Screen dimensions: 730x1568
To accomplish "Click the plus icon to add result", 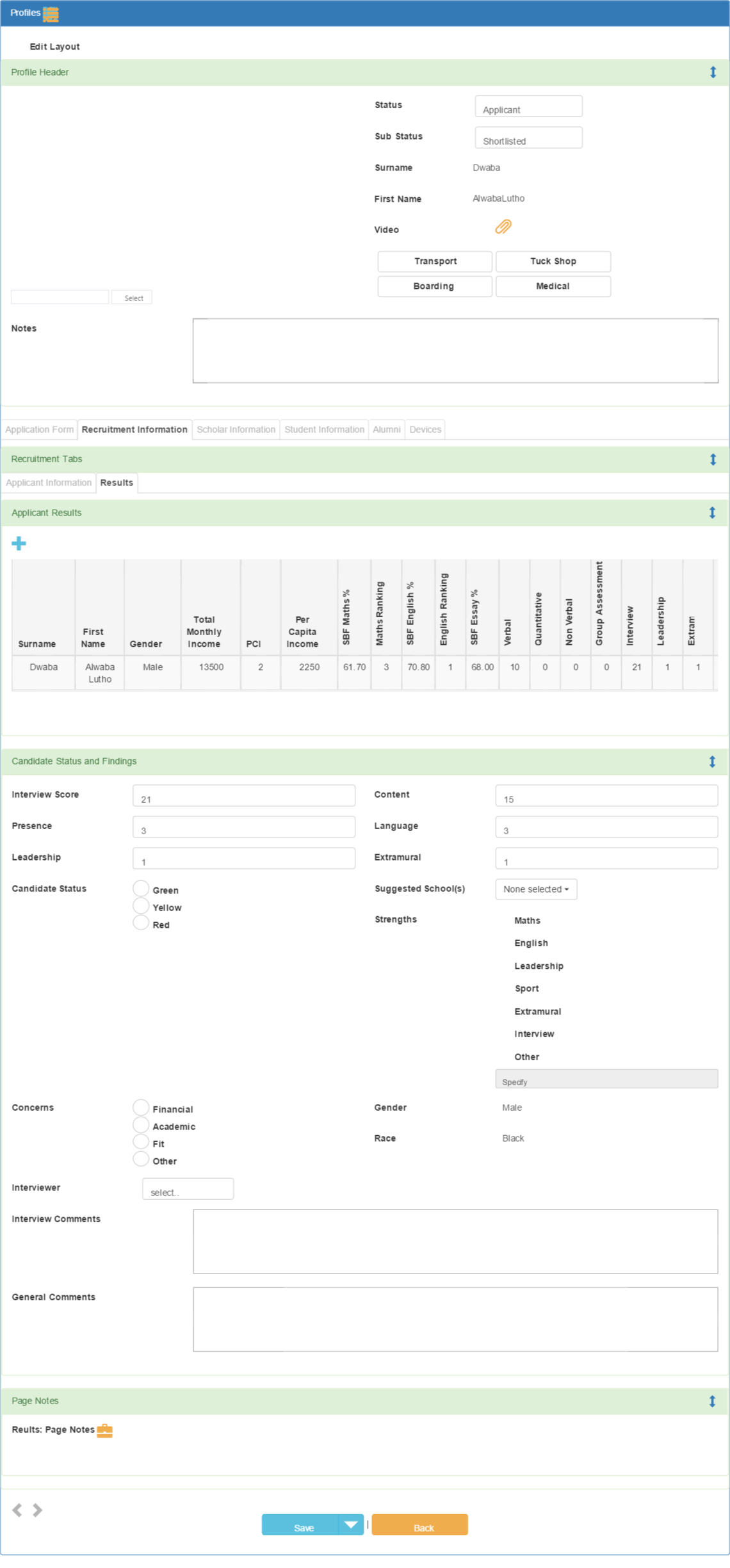I will pyautogui.click(x=19, y=544).
